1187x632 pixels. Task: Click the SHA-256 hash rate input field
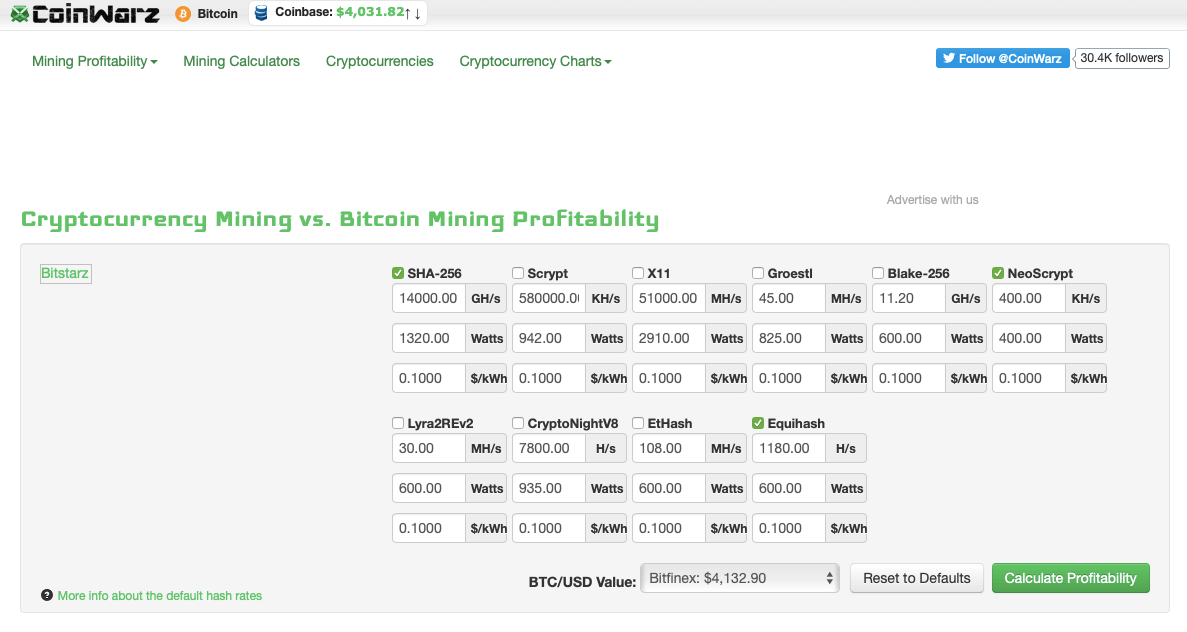coord(429,298)
